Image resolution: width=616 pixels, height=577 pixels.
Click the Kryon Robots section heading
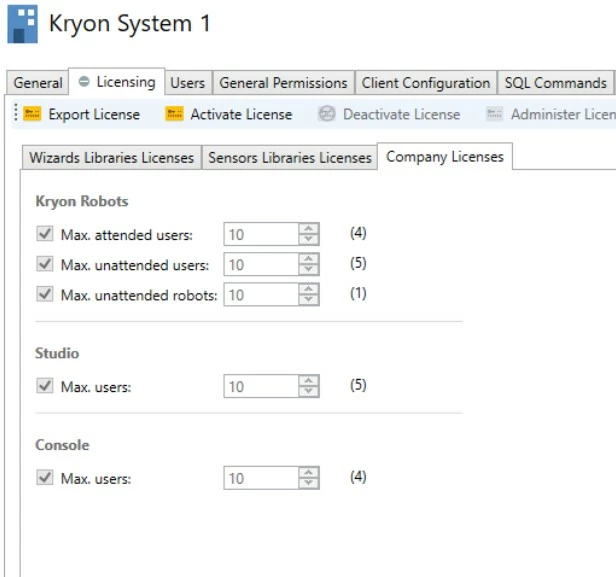82,201
